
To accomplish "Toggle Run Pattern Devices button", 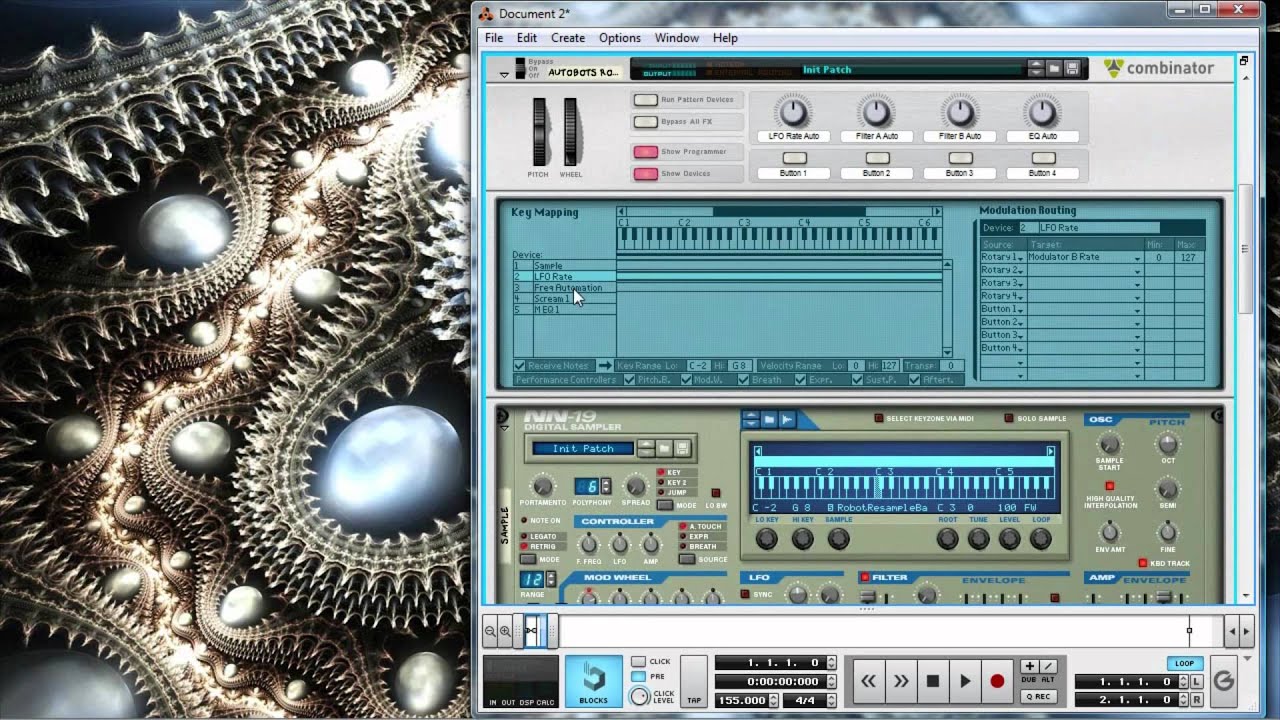I will [646, 100].
